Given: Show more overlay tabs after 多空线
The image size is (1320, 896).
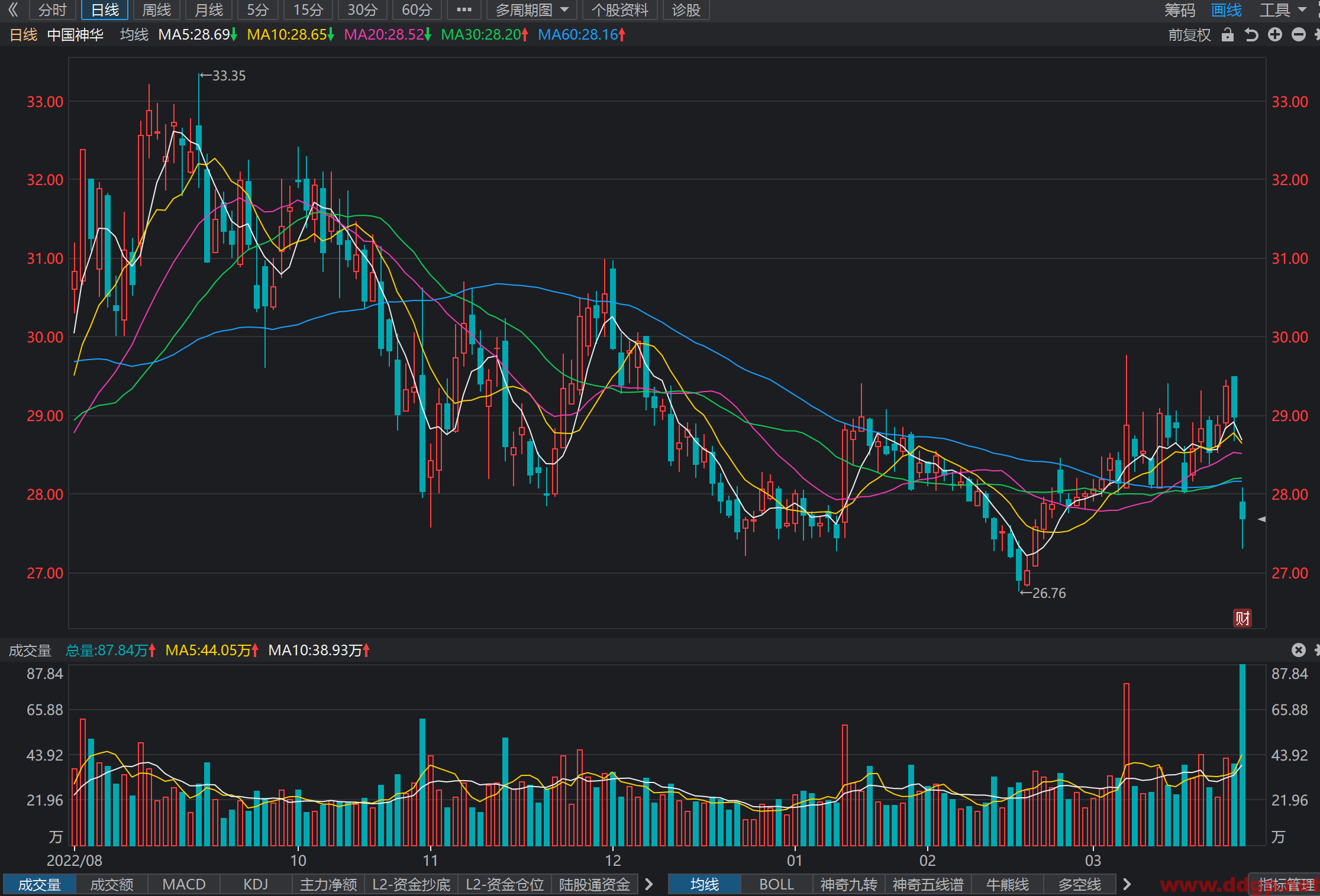Looking at the screenshot, I should click(x=1127, y=884).
